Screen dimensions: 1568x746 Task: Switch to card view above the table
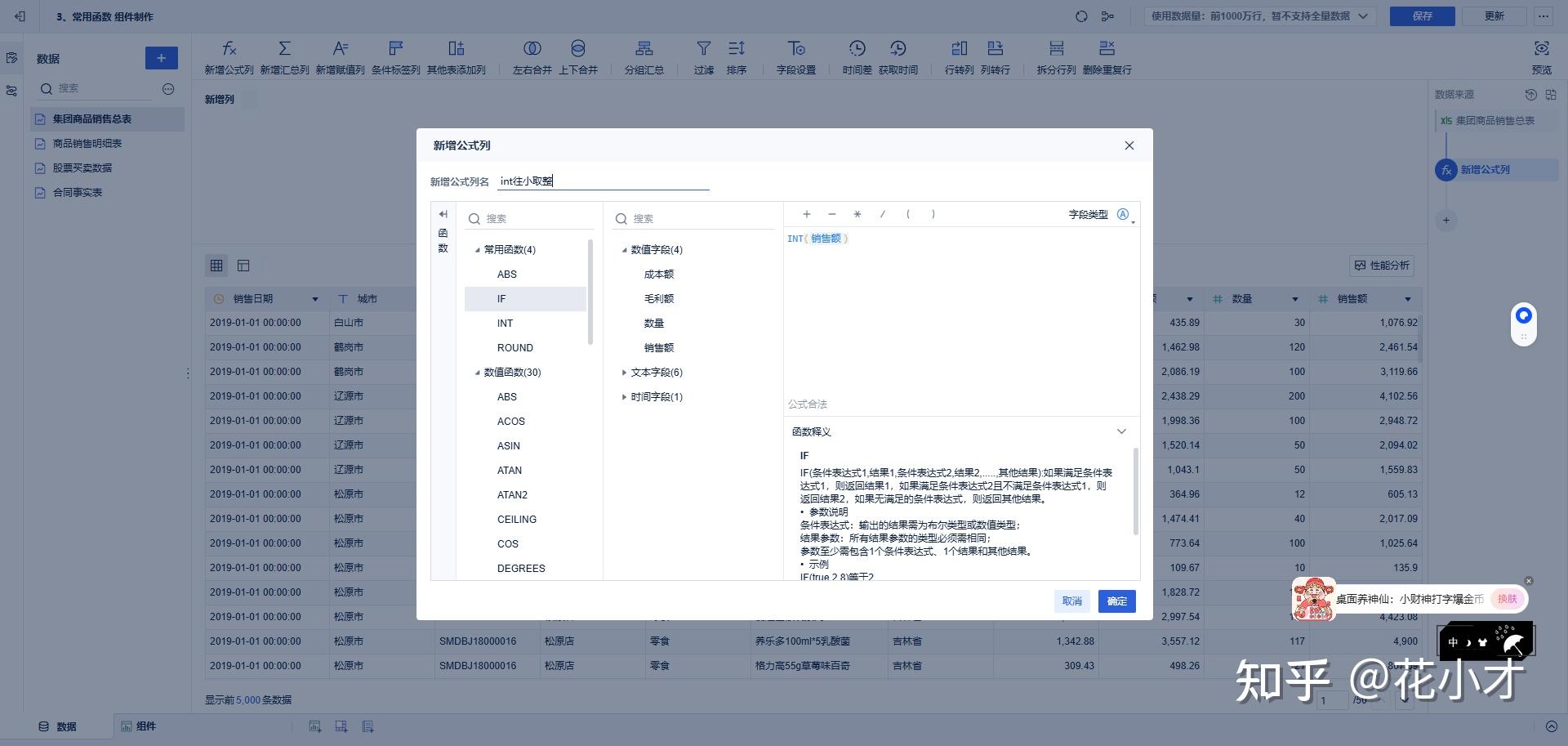click(x=243, y=266)
